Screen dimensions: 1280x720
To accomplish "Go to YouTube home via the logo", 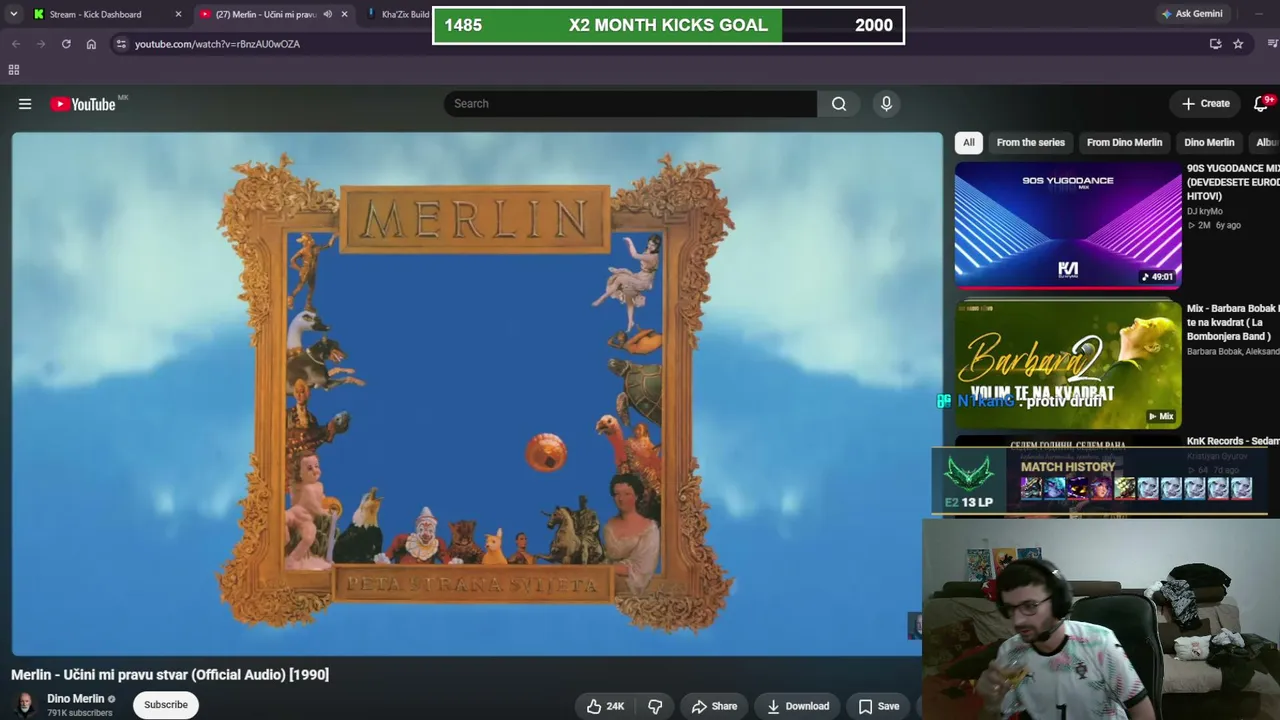I will tap(83, 104).
